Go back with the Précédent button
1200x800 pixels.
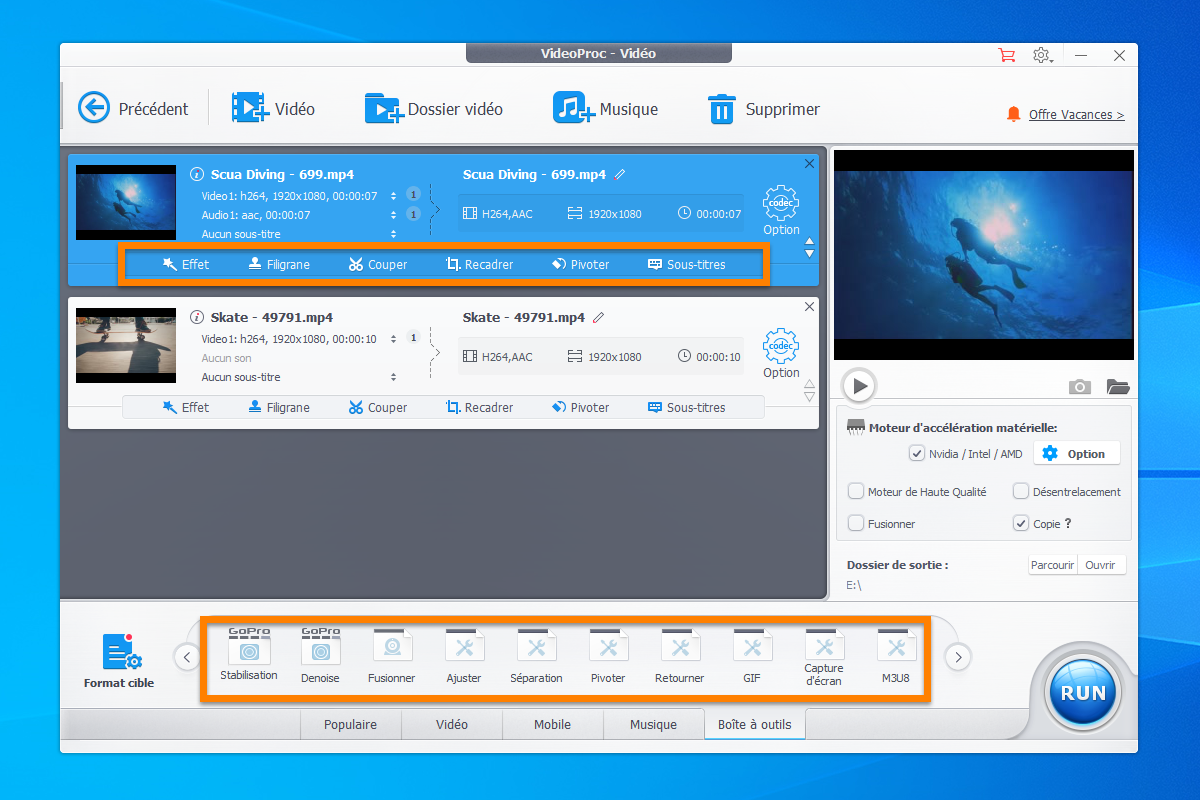pos(133,108)
